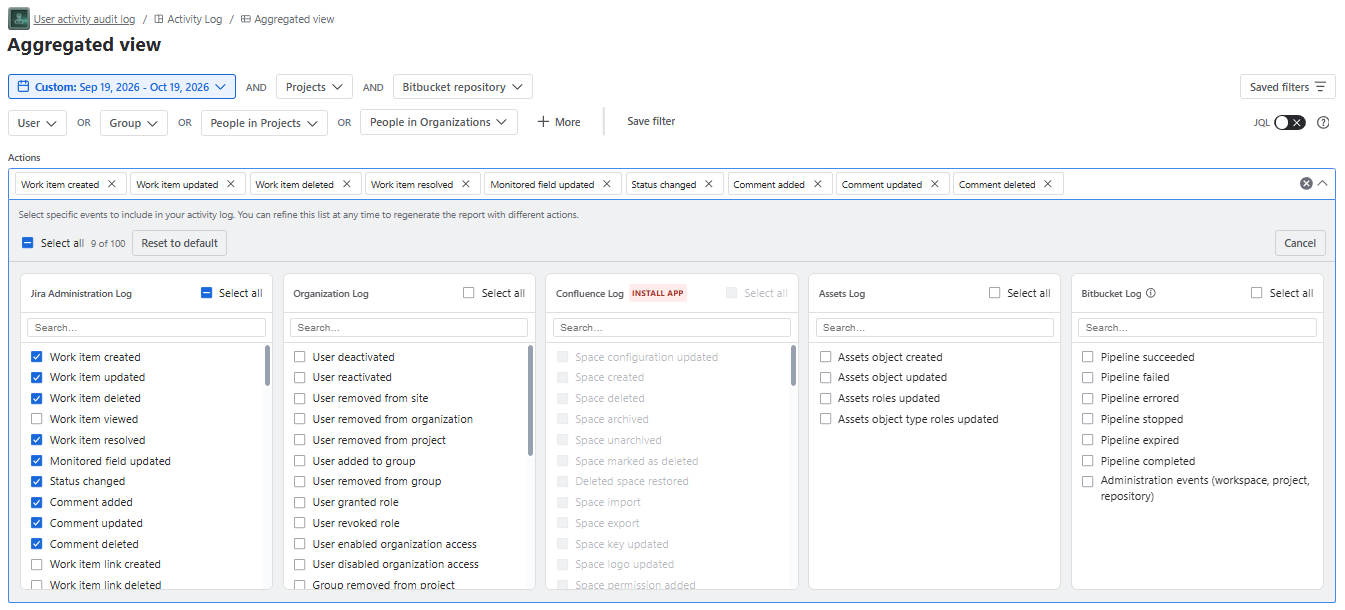Uncheck the Status changed checkbox

click(x=37, y=481)
